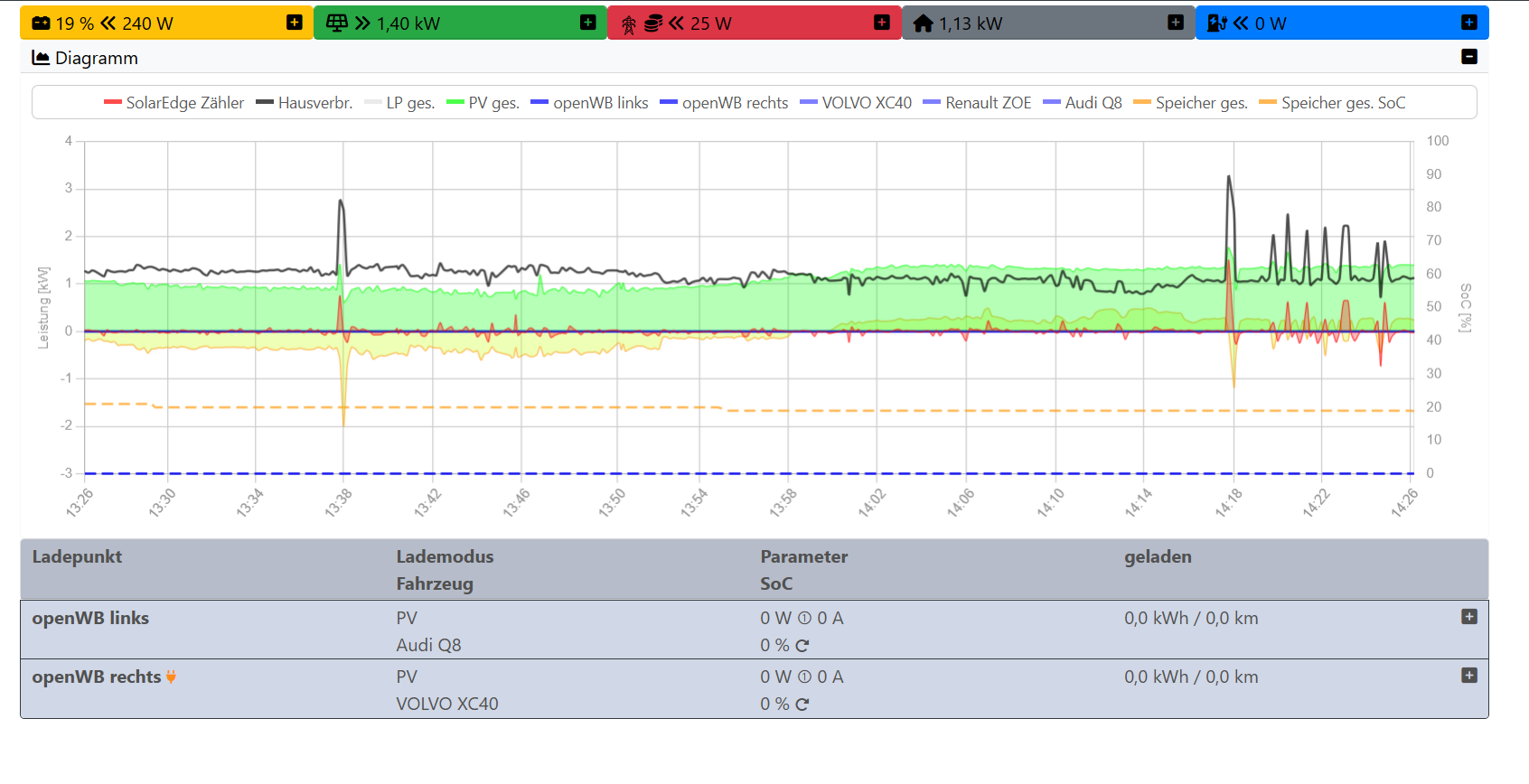This screenshot has height=784, width=1529.
Task: Click the house icon in the gray card
Action: tap(923, 23)
